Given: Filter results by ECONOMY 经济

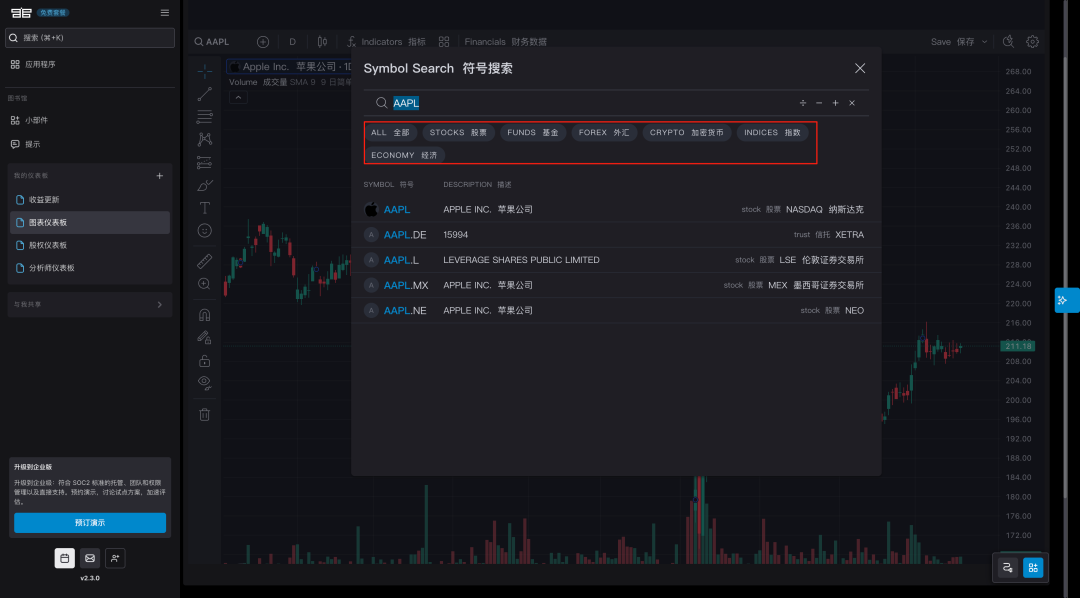Looking at the screenshot, I should point(404,155).
